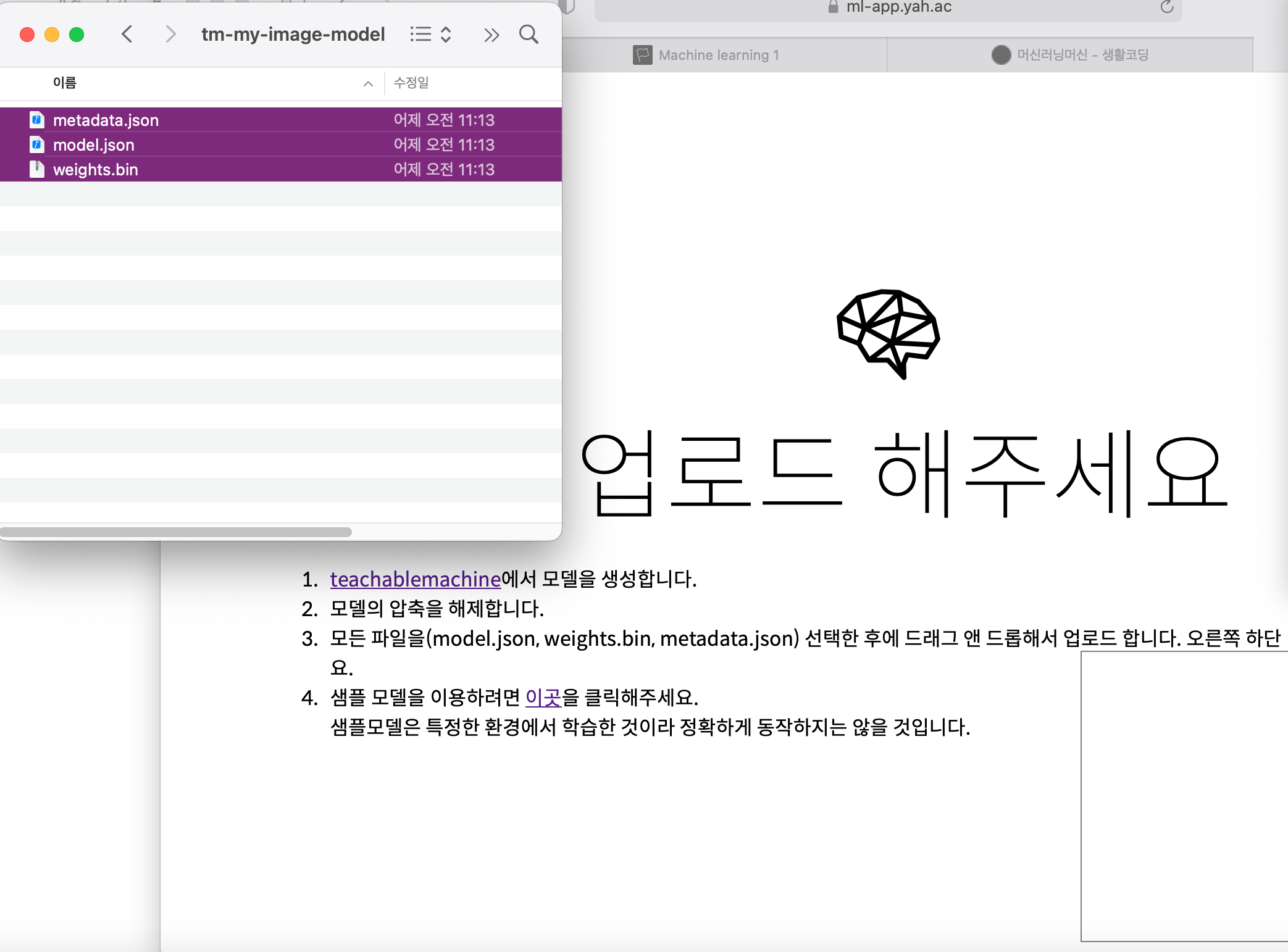Image resolution: width=1288 pixels, height=952 pixels.
Task: Click the metadata.json file icon
Action: click(37, 120)
